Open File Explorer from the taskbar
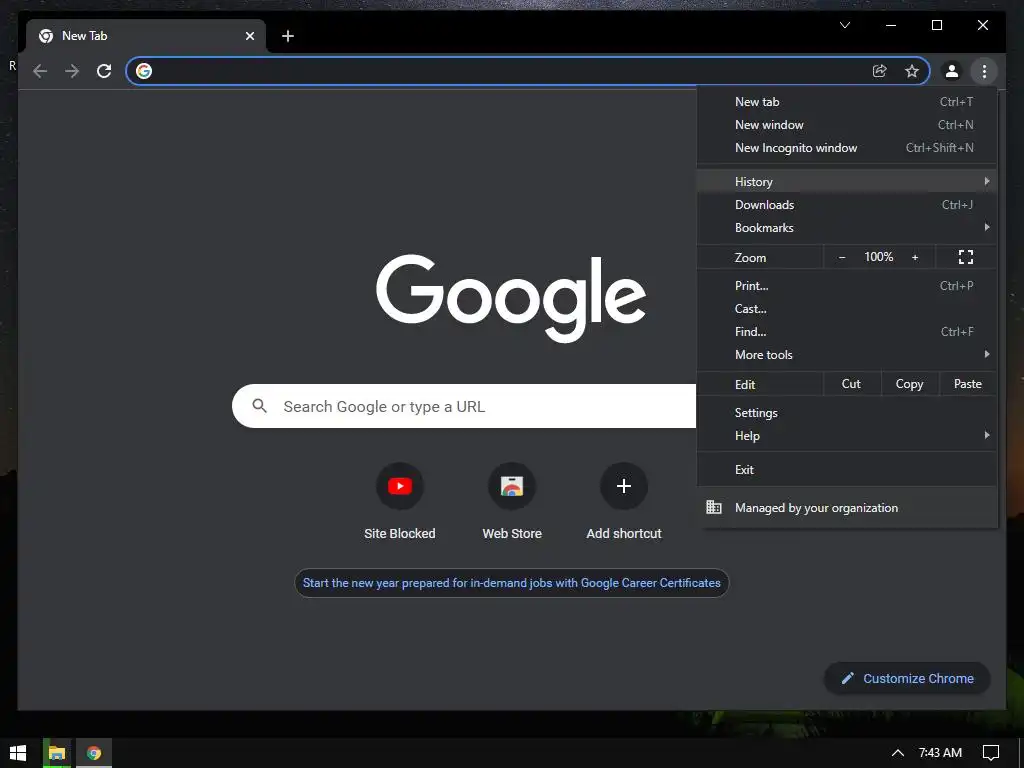 click(x=57, y=753)
